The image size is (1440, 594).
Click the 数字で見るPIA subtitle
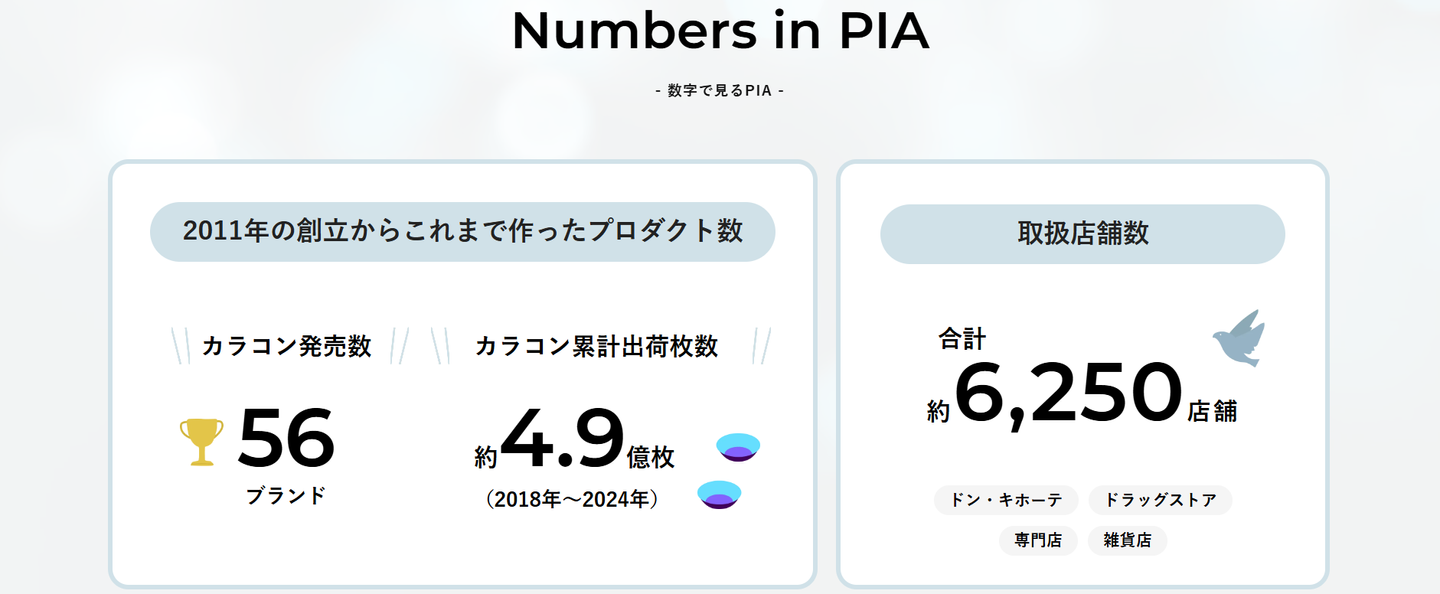click(720, 91)
